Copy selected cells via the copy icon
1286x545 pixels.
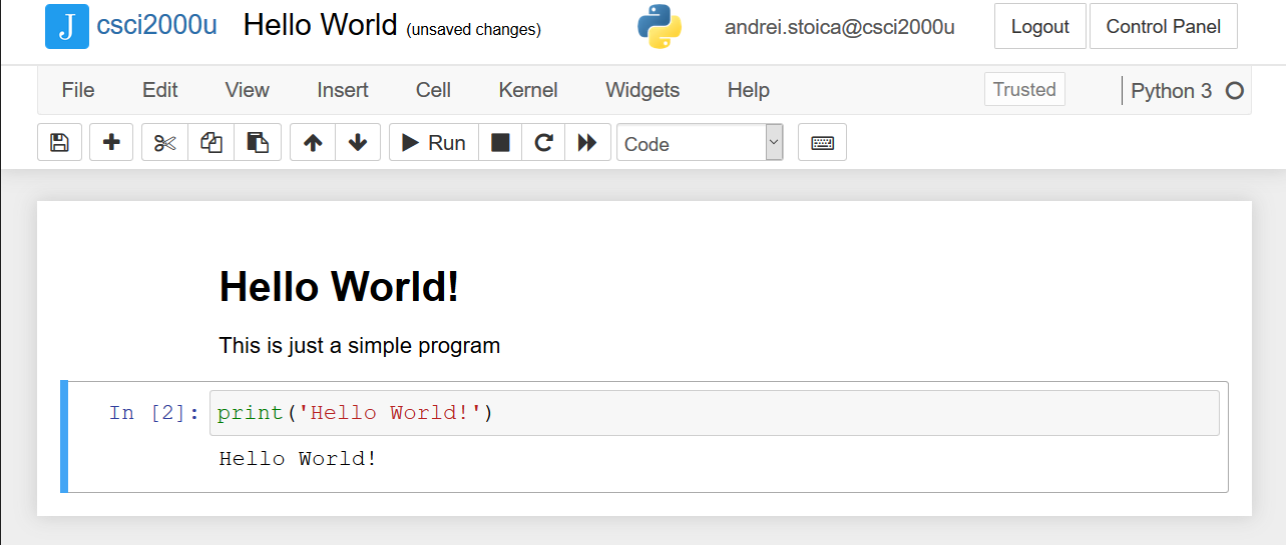(211, 143)
